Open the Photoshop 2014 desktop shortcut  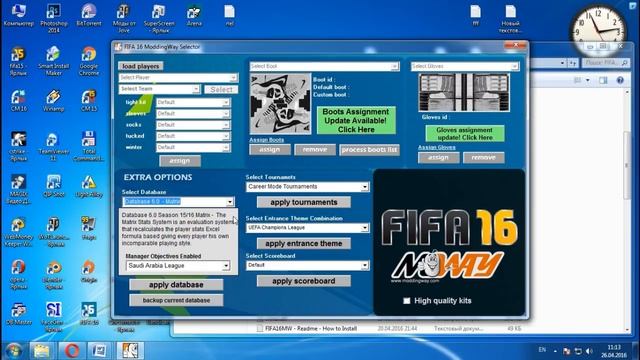click(53, 18)
